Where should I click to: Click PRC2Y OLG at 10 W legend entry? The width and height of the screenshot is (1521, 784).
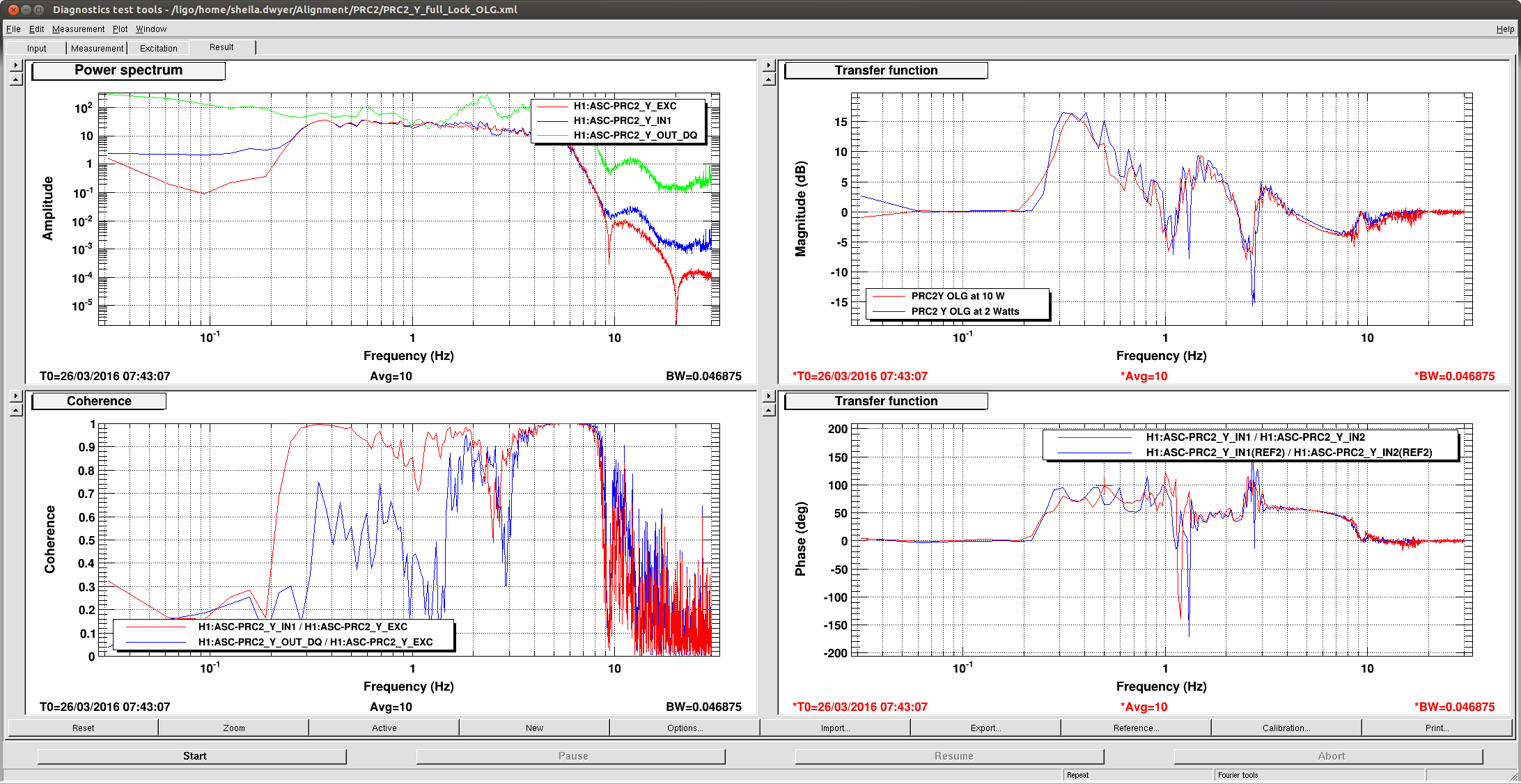[x=957, y=296]
